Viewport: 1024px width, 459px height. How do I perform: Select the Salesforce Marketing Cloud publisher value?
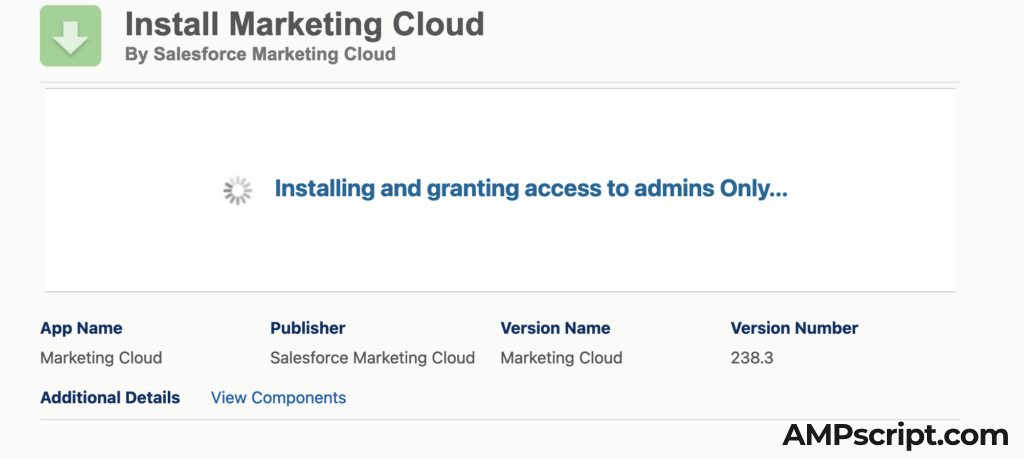(372, 358)
